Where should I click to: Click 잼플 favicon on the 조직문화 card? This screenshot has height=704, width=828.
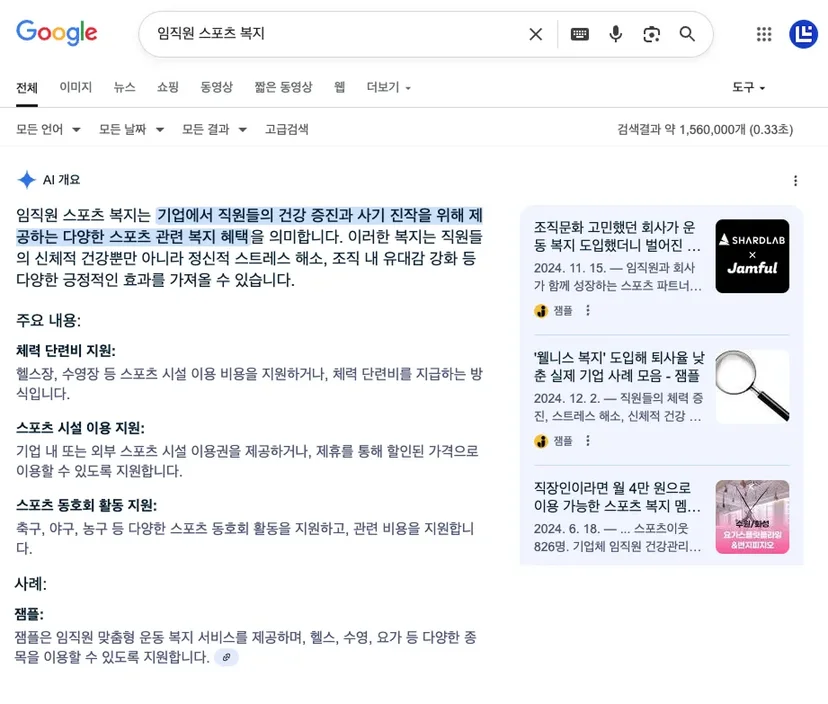(541, 311)
